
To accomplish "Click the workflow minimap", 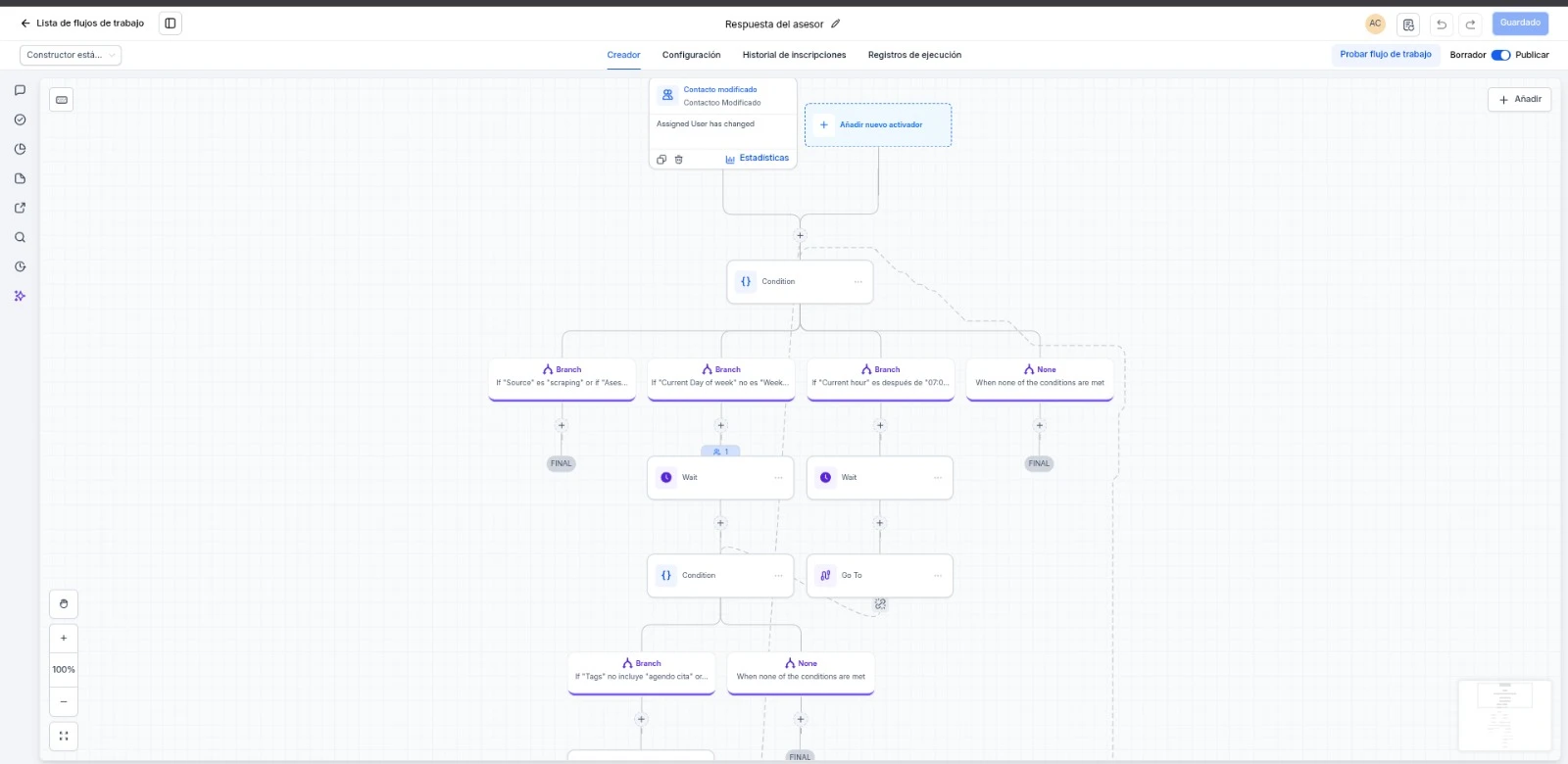I will coord(1504,715).
